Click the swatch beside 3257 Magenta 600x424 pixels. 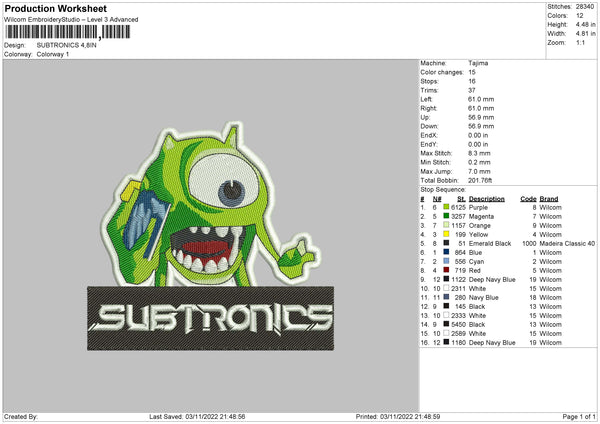tap(446, 216)
